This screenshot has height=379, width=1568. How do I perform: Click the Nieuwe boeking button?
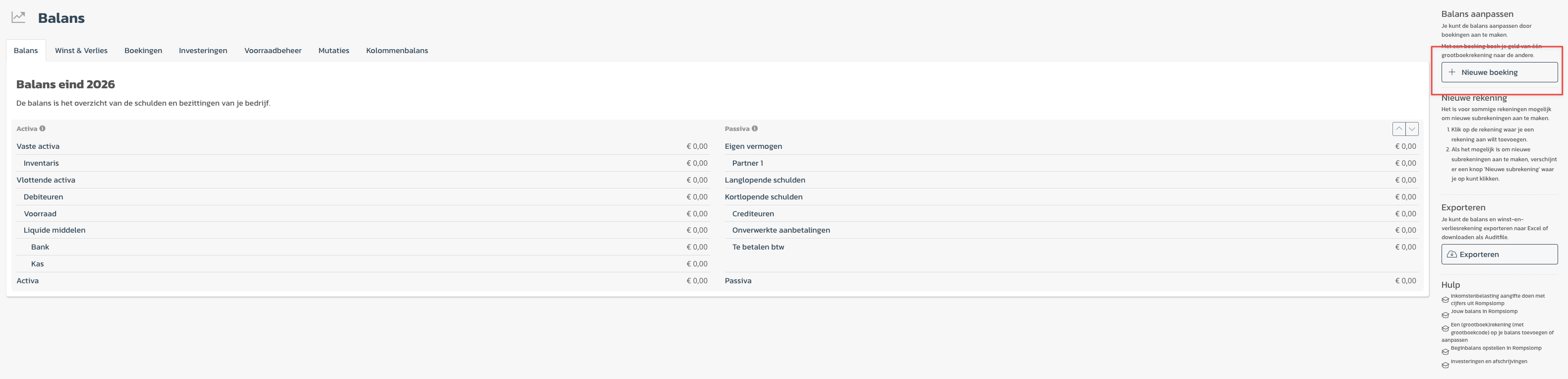tap(1499, 72)
